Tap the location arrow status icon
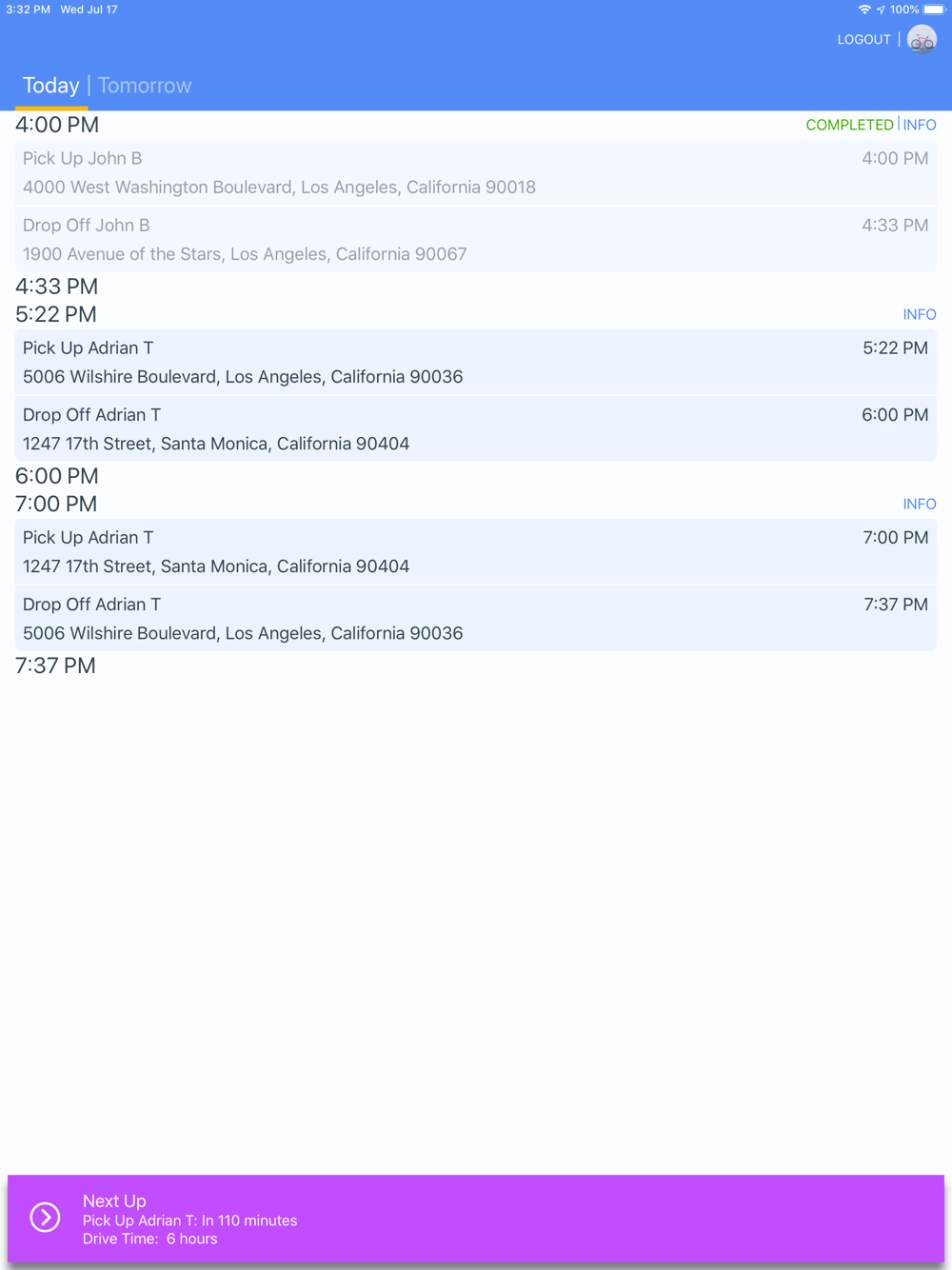952x1270 pixels. tap(881, 10)
